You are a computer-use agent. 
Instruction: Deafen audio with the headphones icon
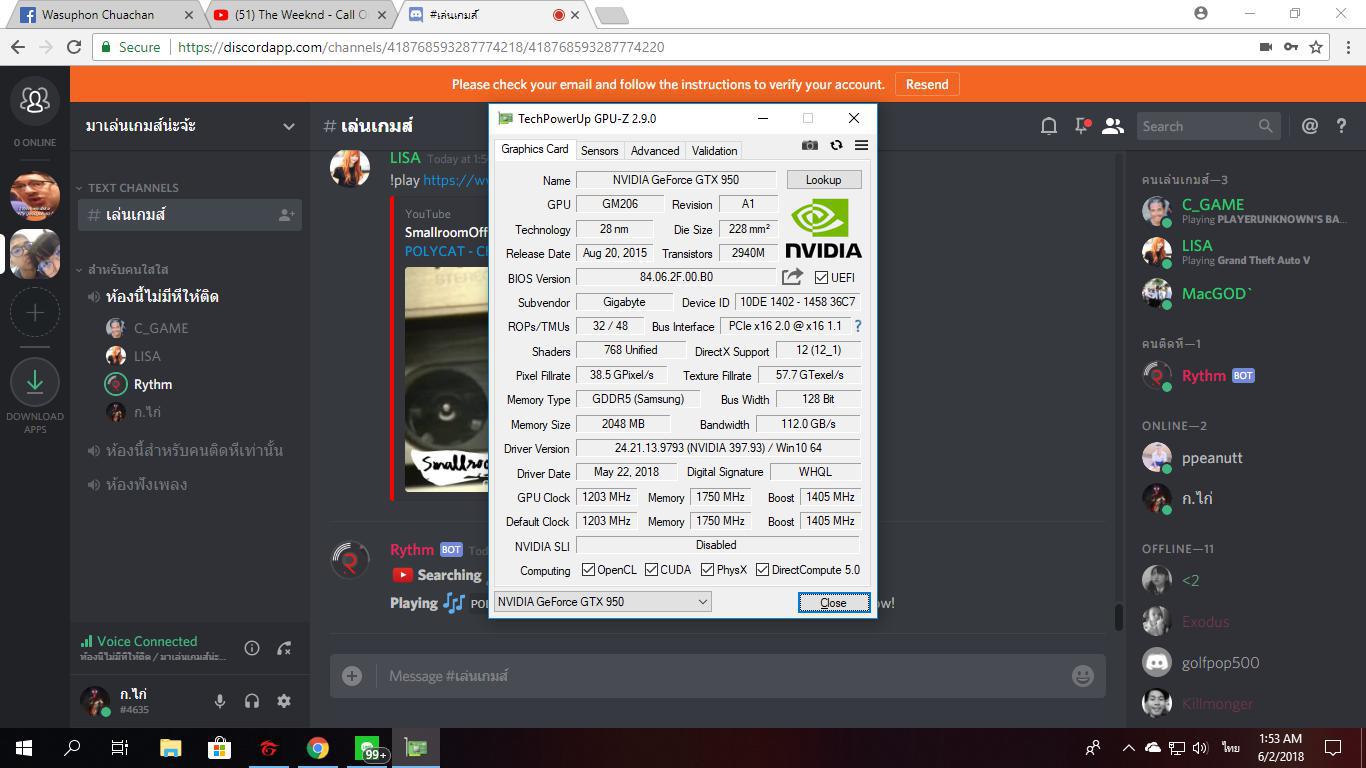pos(252,701)
